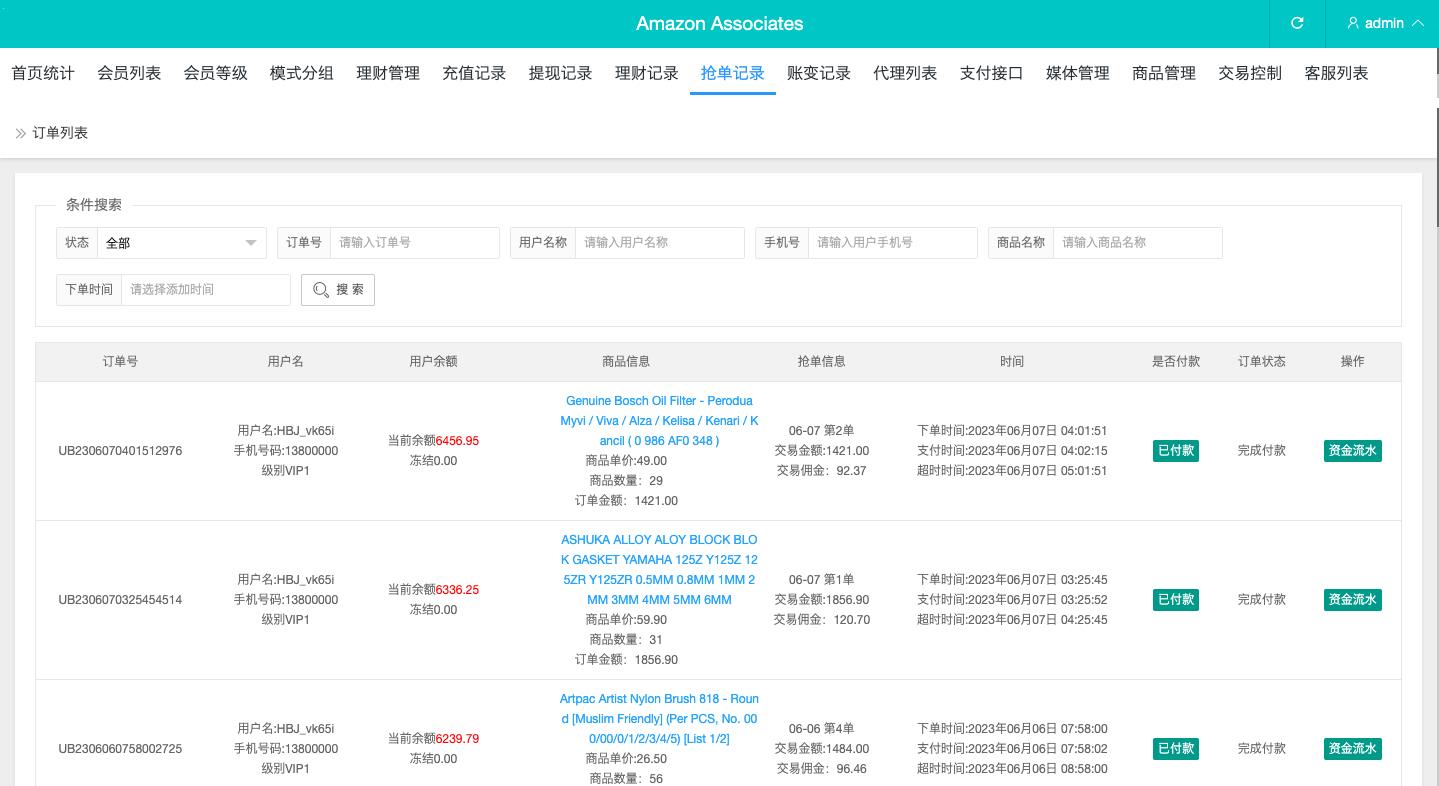Go to the 充值记录 tab
This screenshot has height=786, width=1439.
474,73
